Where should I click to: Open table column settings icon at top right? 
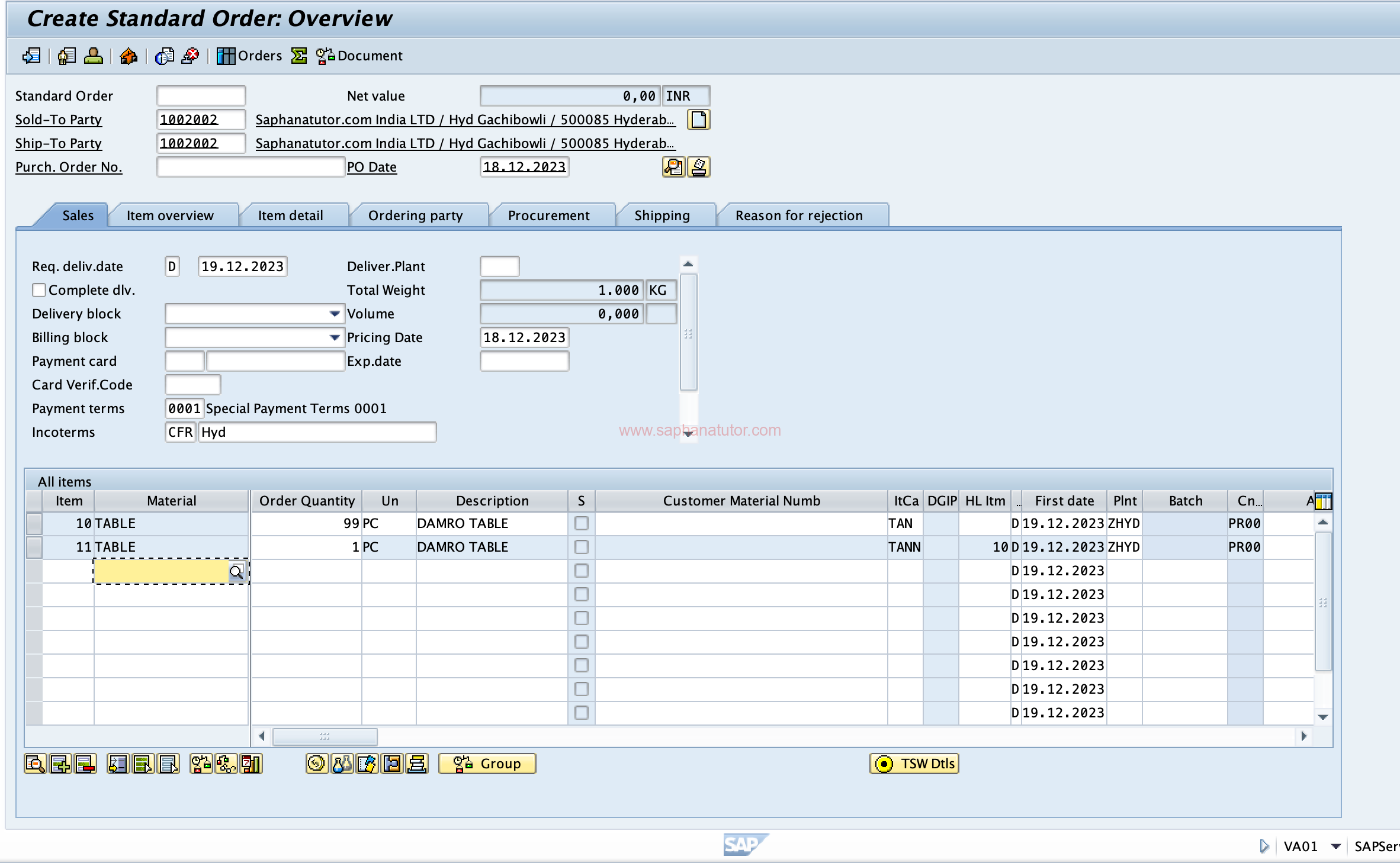pyautogui.click(x=1323, y=501)
